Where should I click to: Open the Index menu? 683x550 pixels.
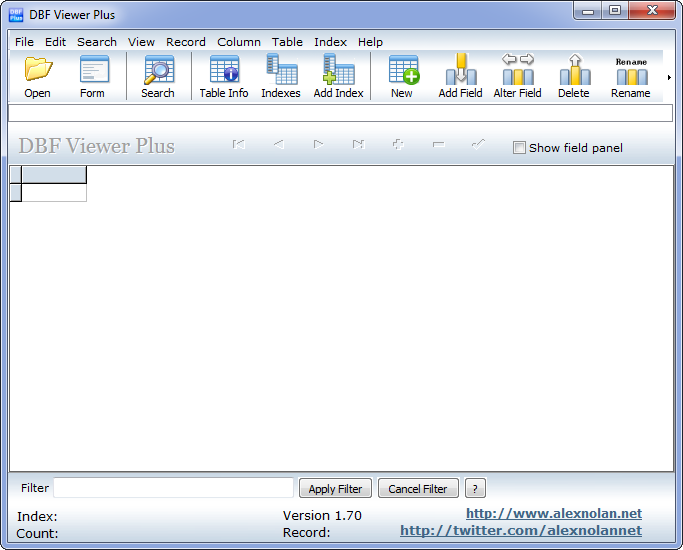[x=330, y=42]
